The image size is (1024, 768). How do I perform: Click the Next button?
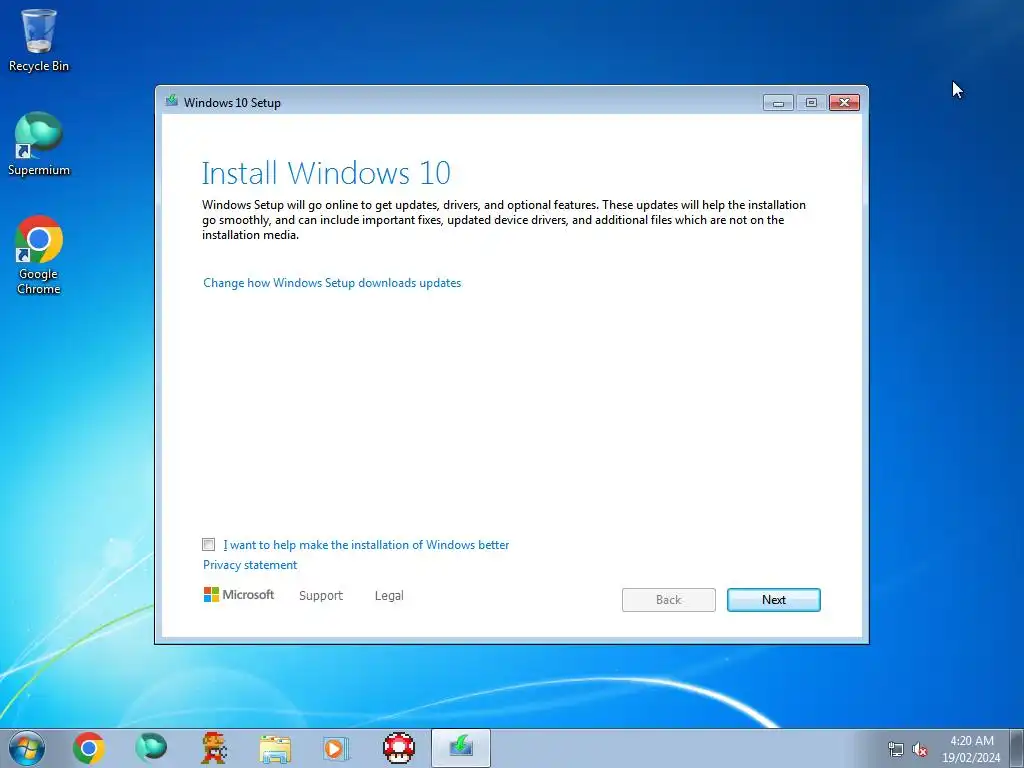click(774, 600)
